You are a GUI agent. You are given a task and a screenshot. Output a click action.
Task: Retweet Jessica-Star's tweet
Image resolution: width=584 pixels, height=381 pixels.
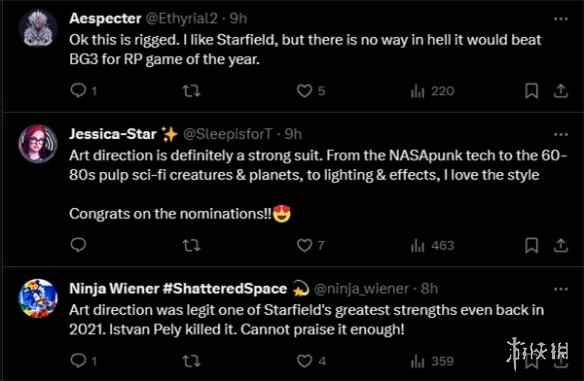click(191, 245)
